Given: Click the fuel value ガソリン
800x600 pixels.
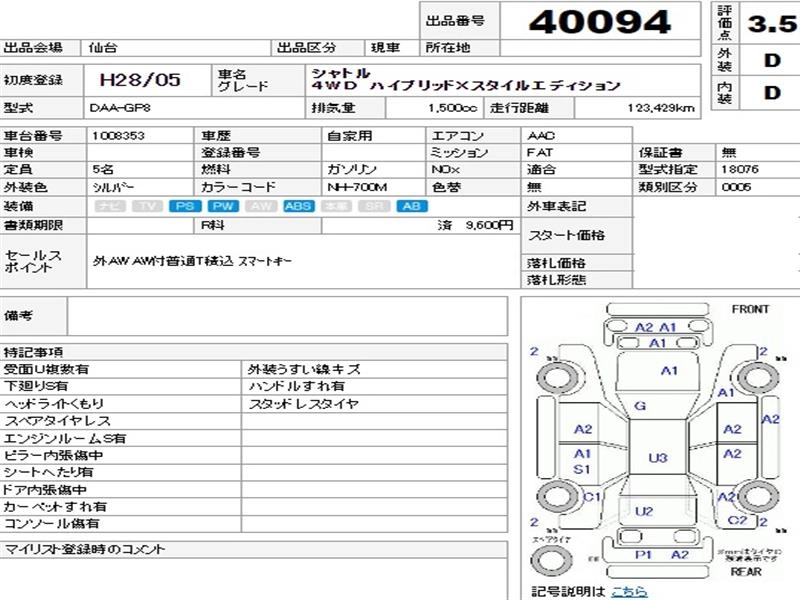Looking at the screenshot, I should click(352, 169).
